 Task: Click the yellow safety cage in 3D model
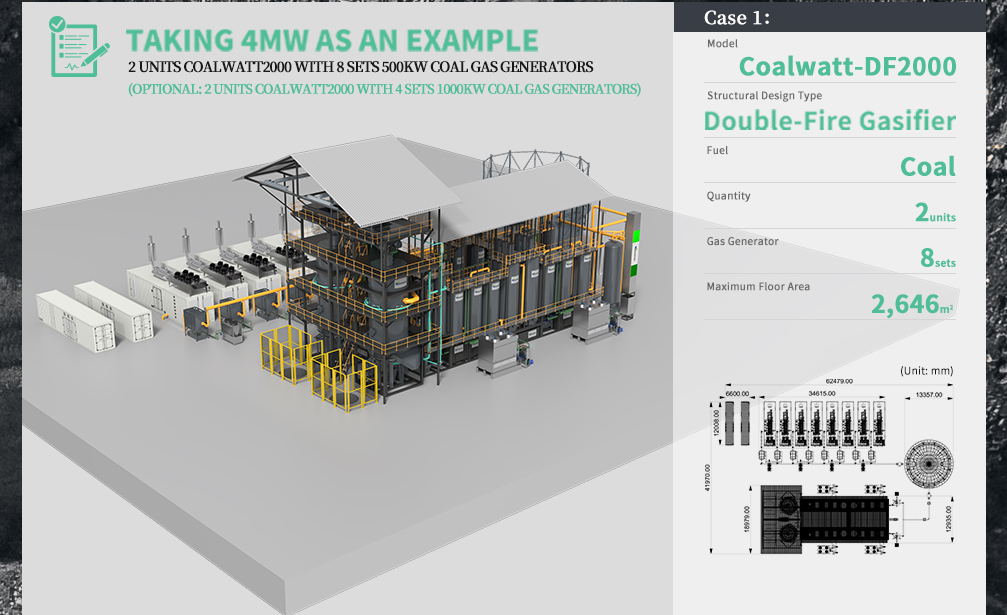[x=291, y=359]
